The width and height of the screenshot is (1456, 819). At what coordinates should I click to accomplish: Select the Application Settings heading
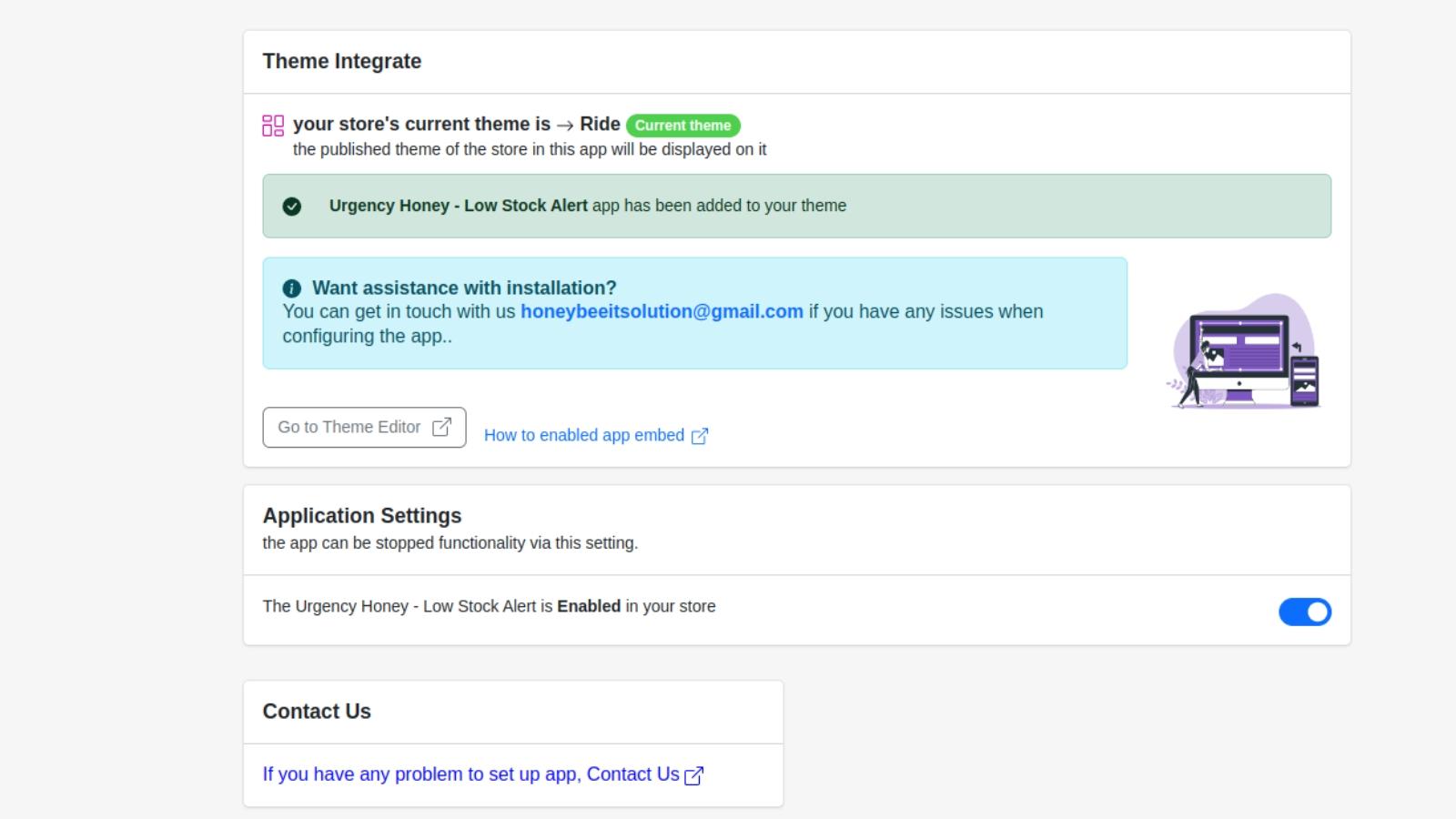tap(362, 515)
